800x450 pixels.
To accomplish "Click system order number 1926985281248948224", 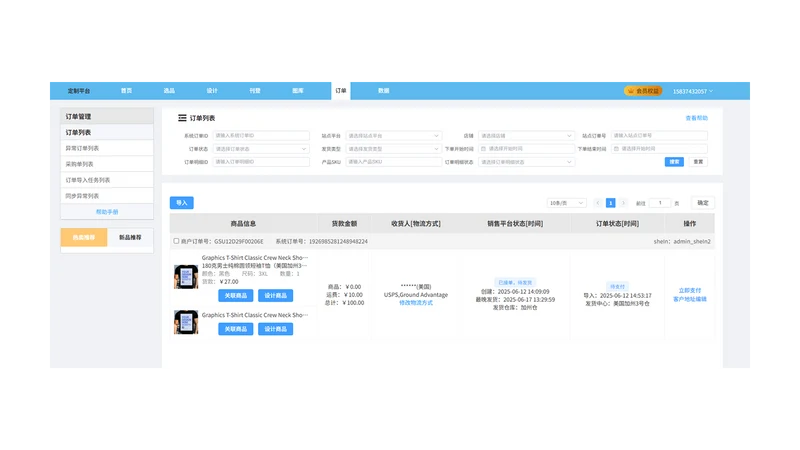I will [338, 241].
